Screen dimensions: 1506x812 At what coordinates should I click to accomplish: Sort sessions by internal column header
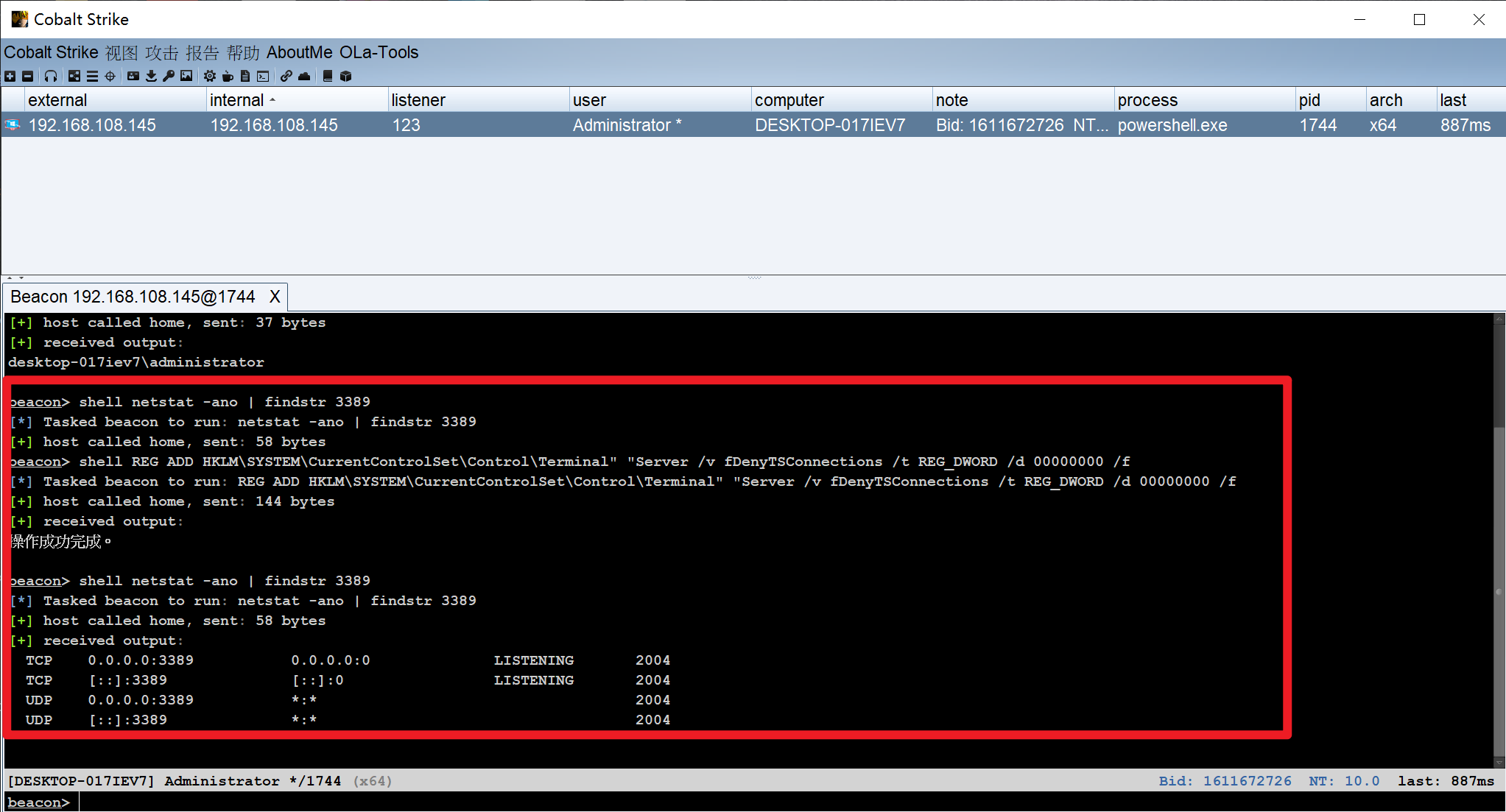297,100
